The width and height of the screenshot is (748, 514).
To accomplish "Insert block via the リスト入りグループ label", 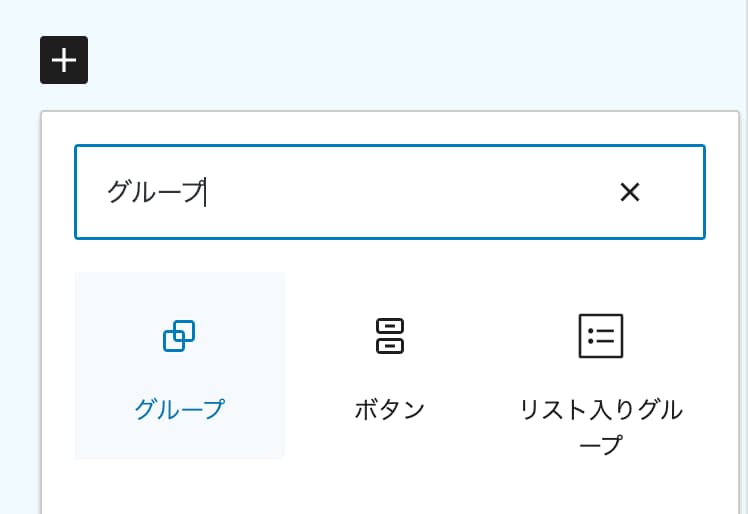I will pos(601,427).
